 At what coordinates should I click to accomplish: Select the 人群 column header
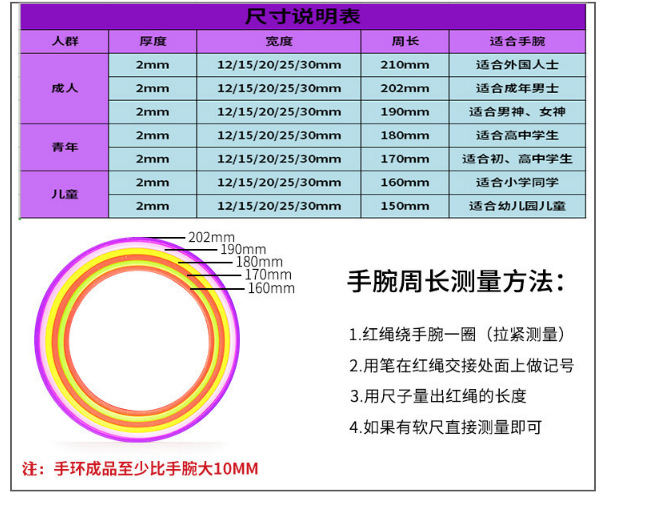[64, 42]
